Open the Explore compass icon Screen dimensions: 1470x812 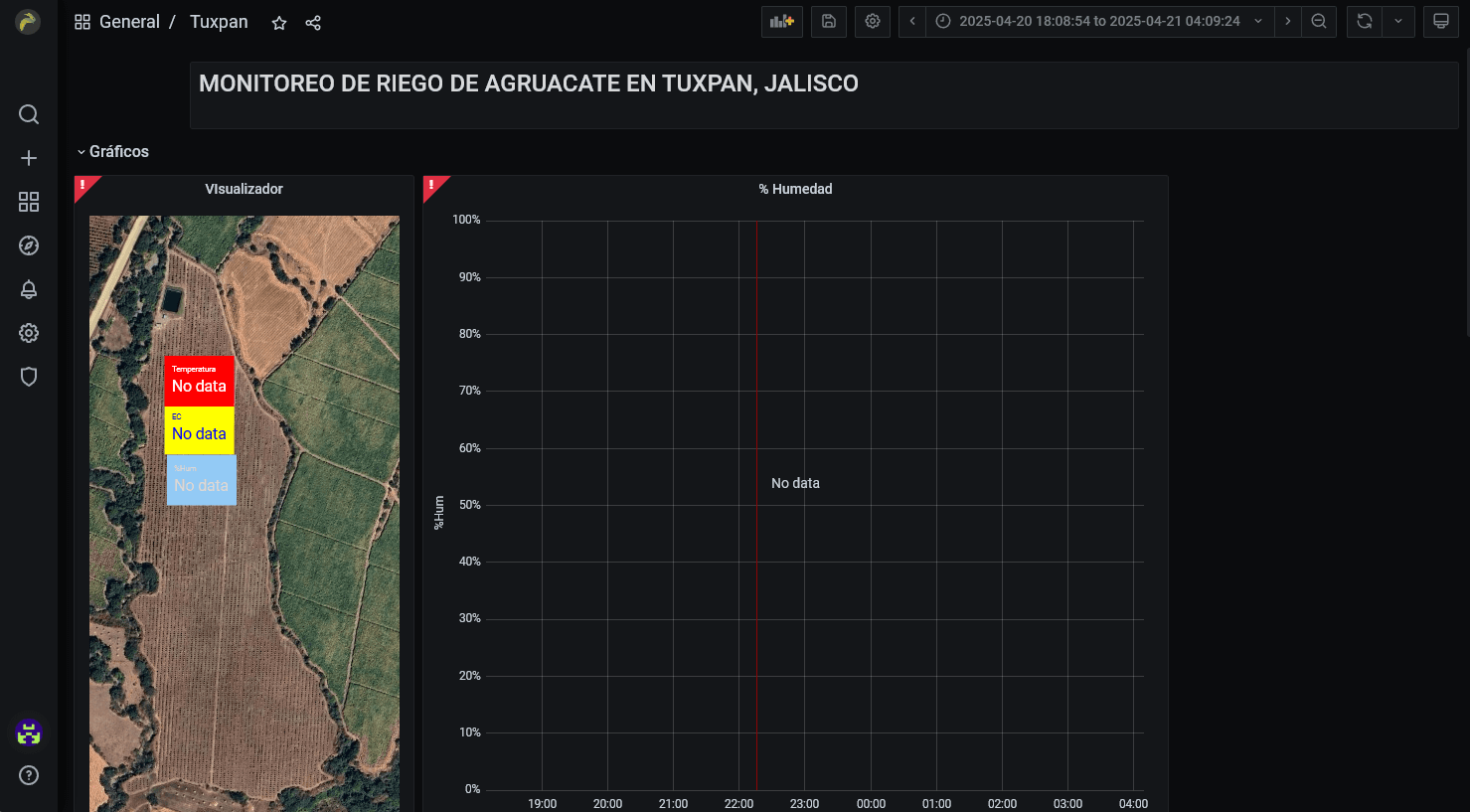[29, 245]
